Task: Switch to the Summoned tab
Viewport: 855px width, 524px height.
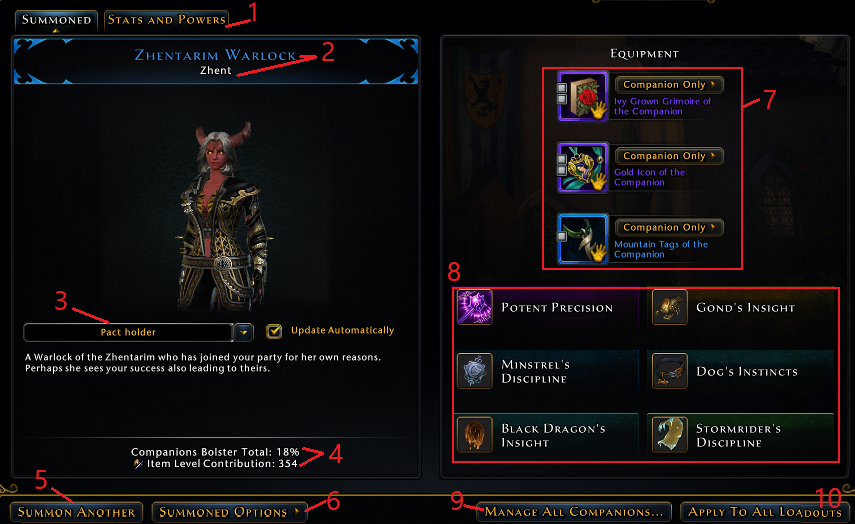Action: coord(56,21)
